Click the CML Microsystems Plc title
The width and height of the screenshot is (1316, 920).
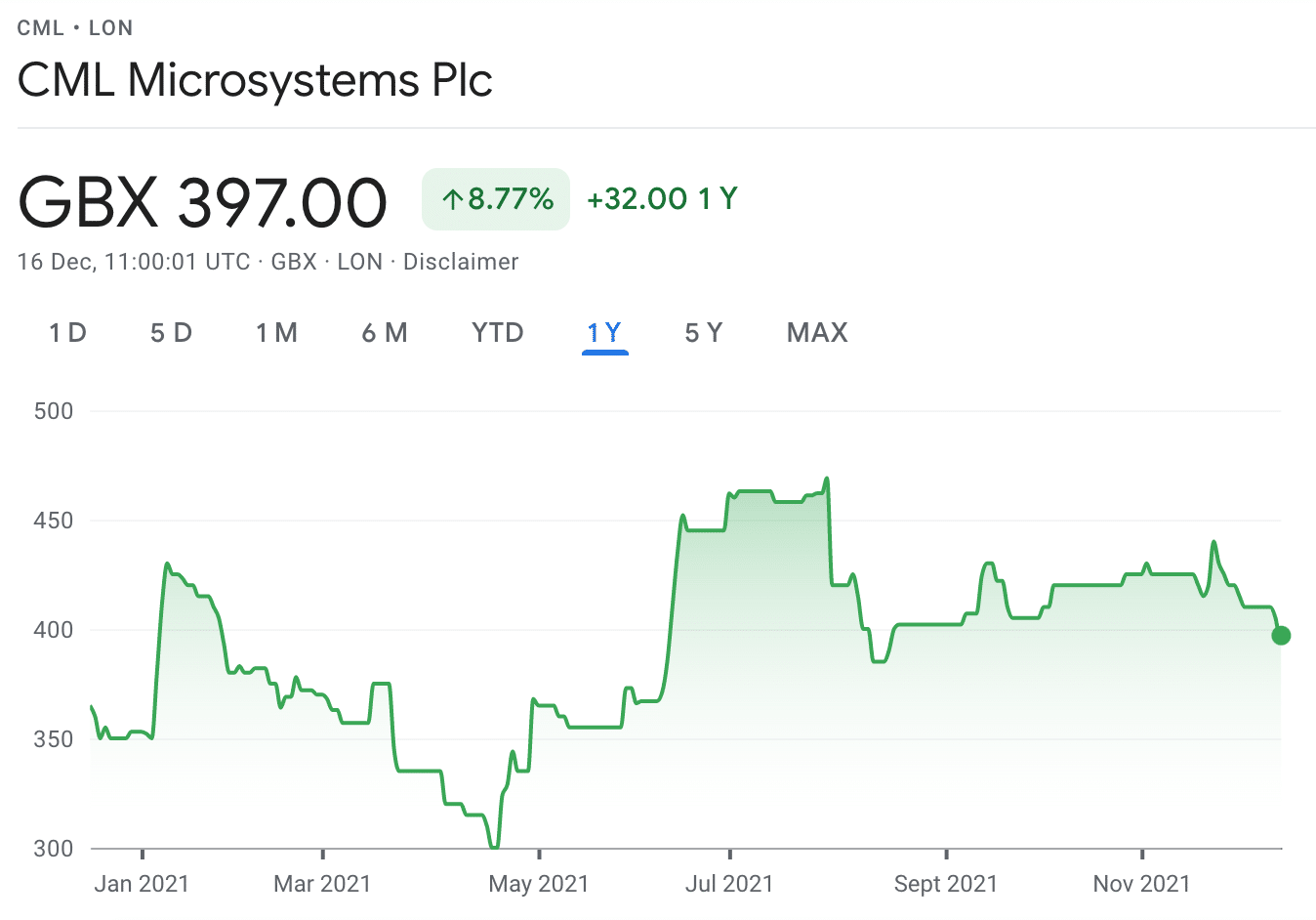(255, 80)
